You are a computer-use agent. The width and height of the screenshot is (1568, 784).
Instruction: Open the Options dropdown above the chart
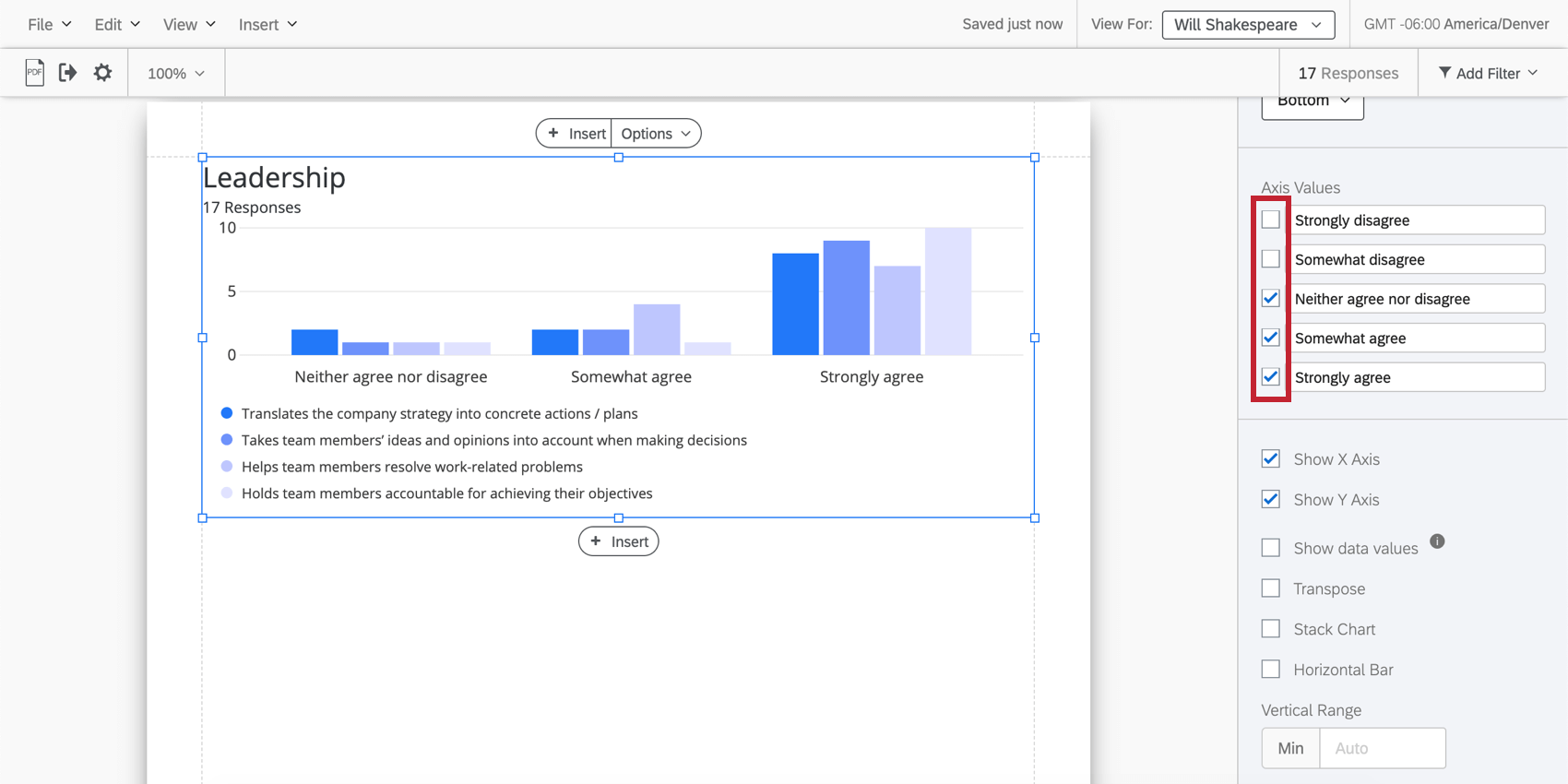tap(656, 134)
